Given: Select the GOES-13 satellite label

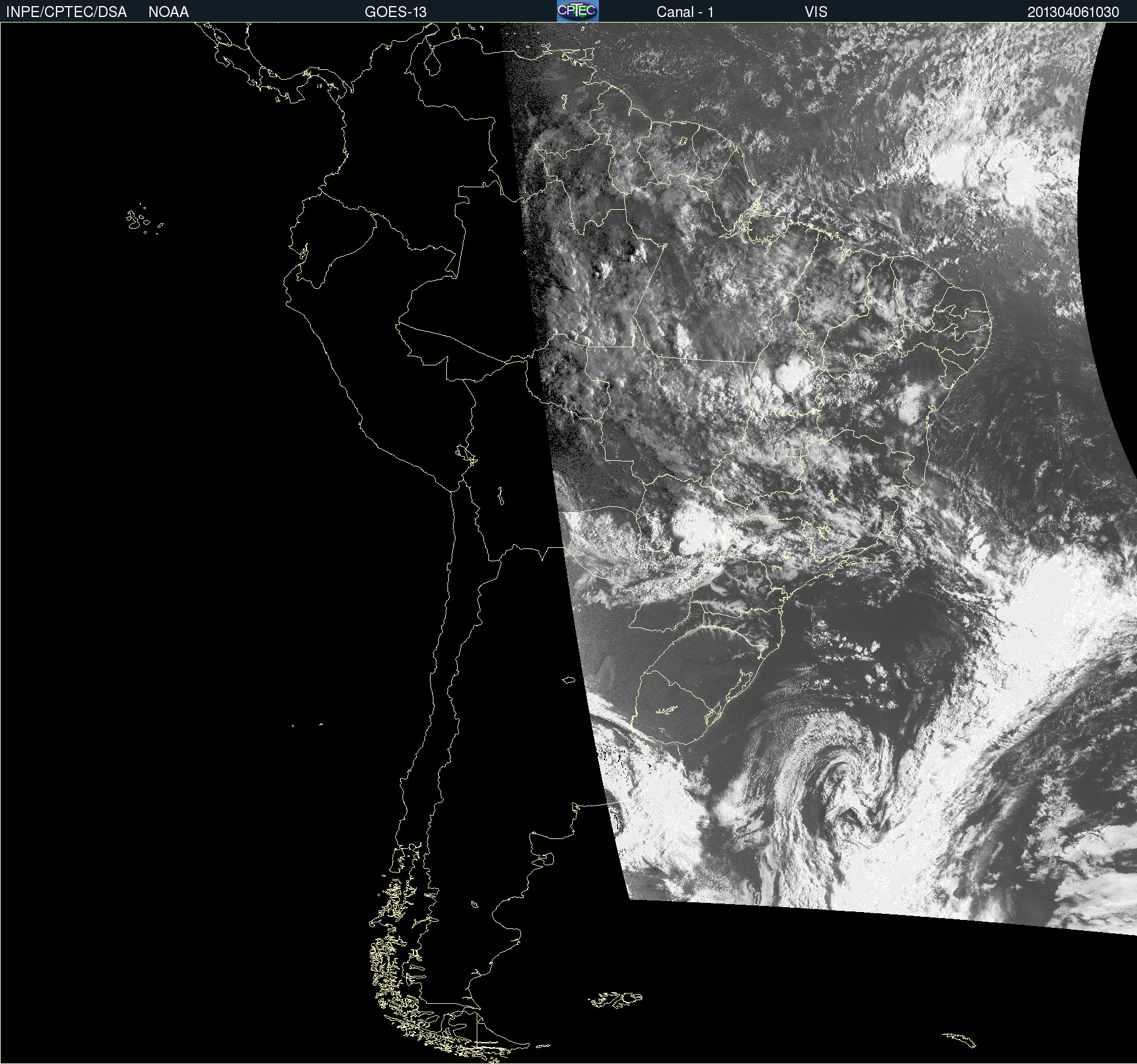Looking at the screenshot, I should [395, 12].
